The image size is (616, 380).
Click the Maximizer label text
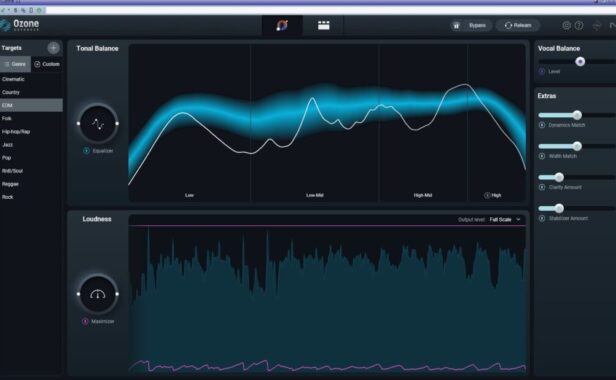coord(103,321)
